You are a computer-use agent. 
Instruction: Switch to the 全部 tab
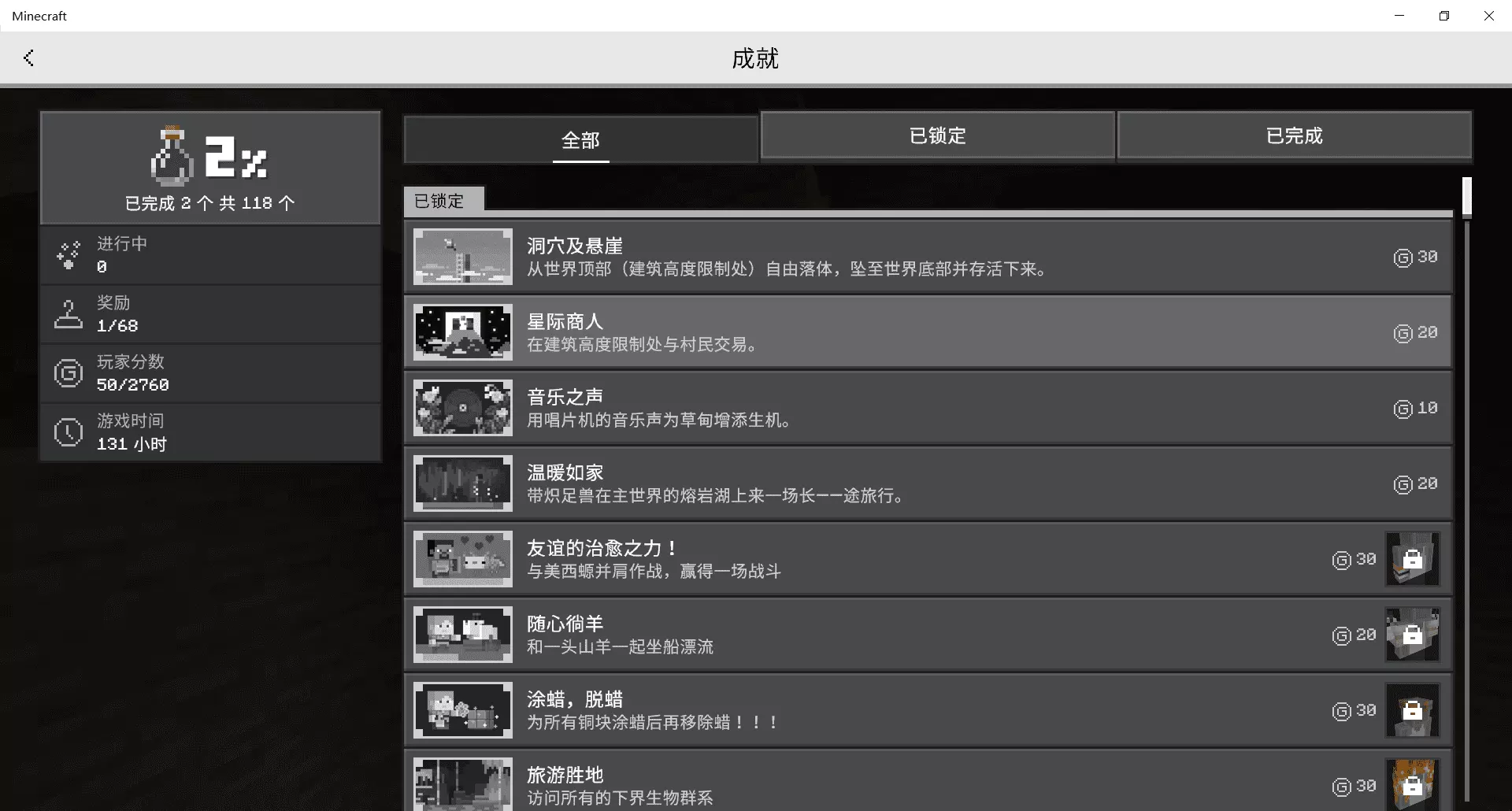[x=581, y=139]
